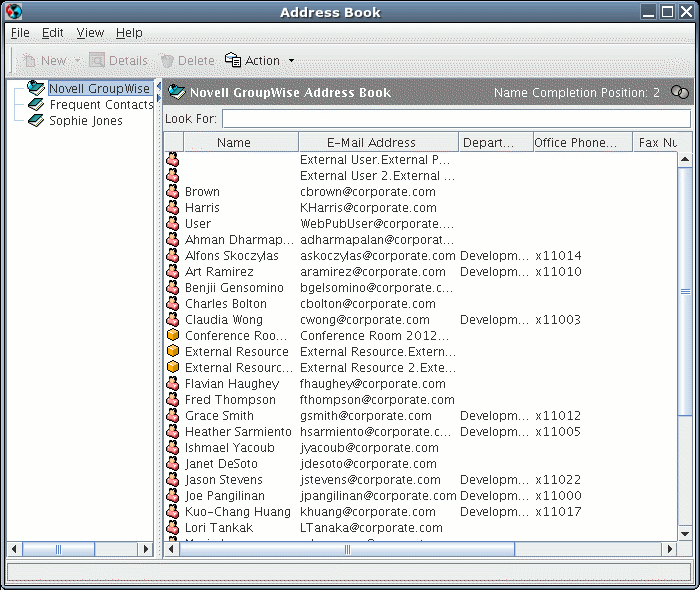Select the Novell GroupWise book icon in tree
This screenshot has width=700, height=590.
(36, 87)
